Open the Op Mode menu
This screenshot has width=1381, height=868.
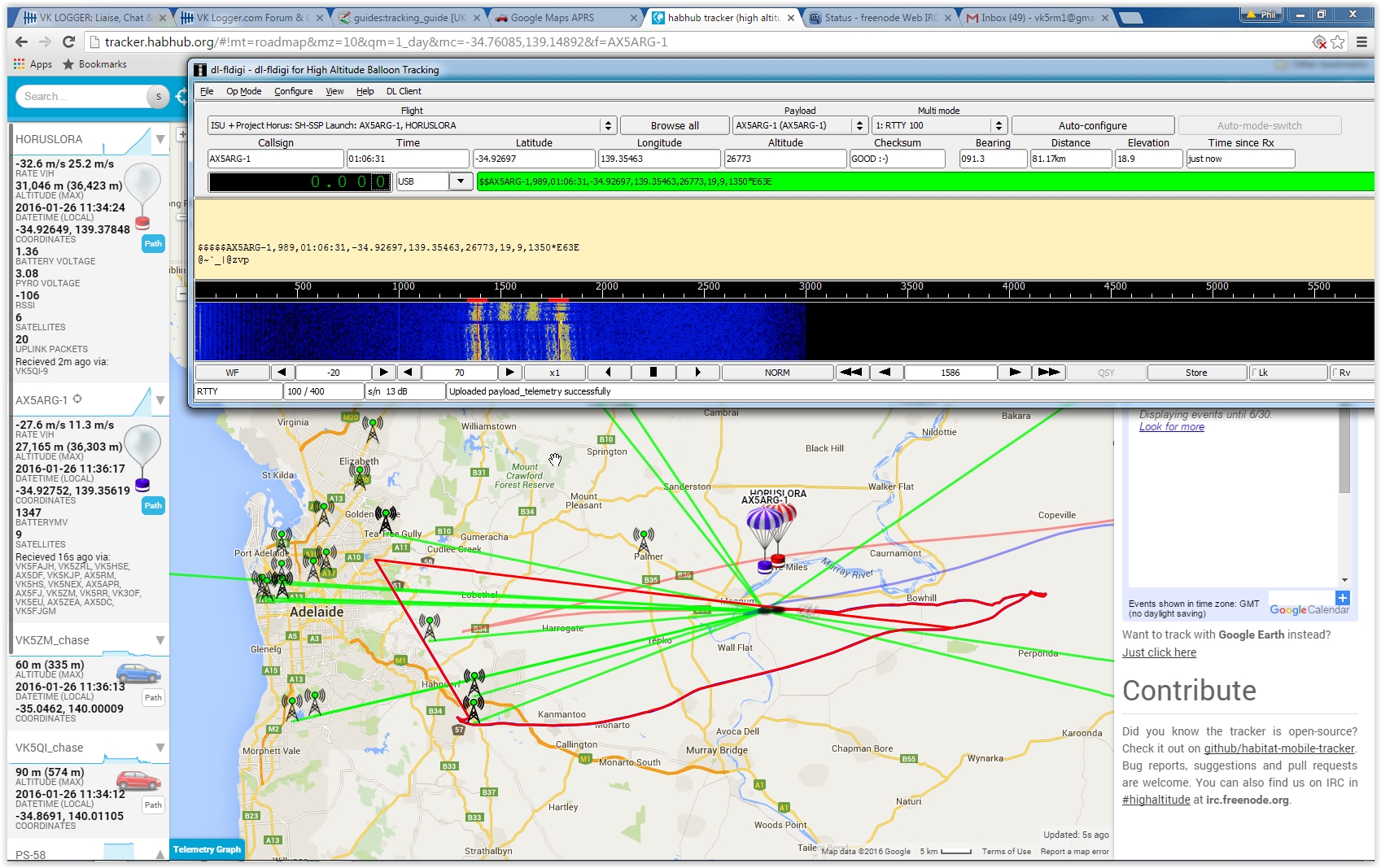[x=243, y=91]
